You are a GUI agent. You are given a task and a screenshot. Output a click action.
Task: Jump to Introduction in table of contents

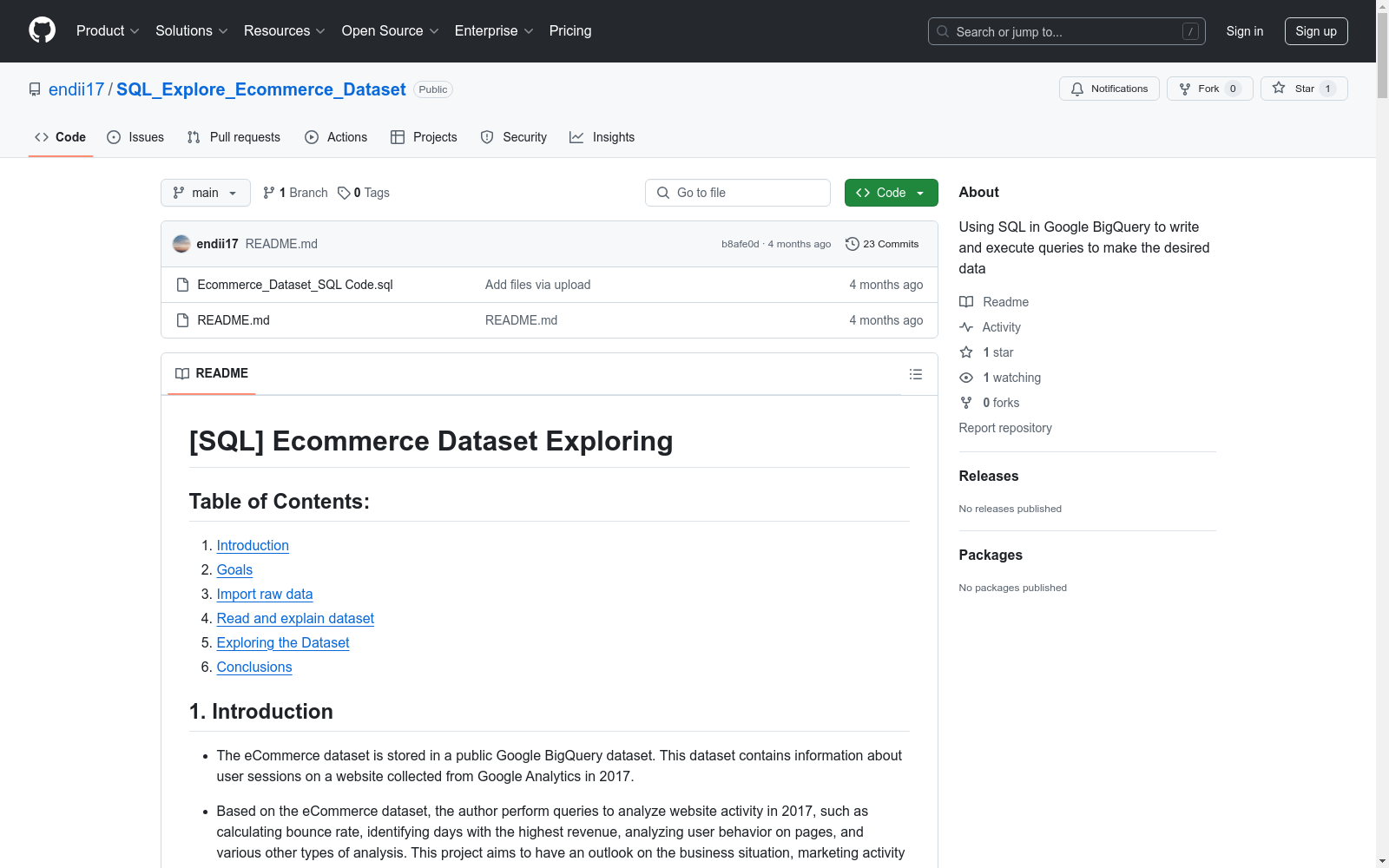click(x=253, y=545)
